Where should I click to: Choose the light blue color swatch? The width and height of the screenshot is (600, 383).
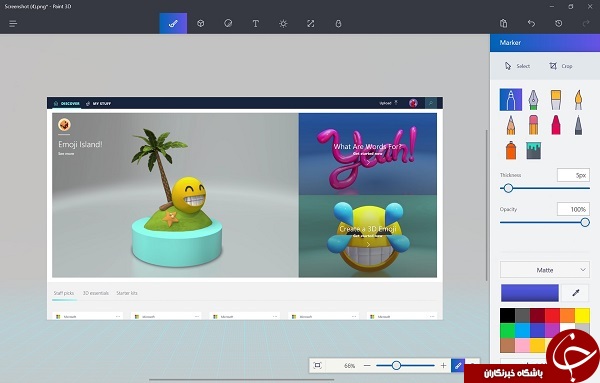522,331
